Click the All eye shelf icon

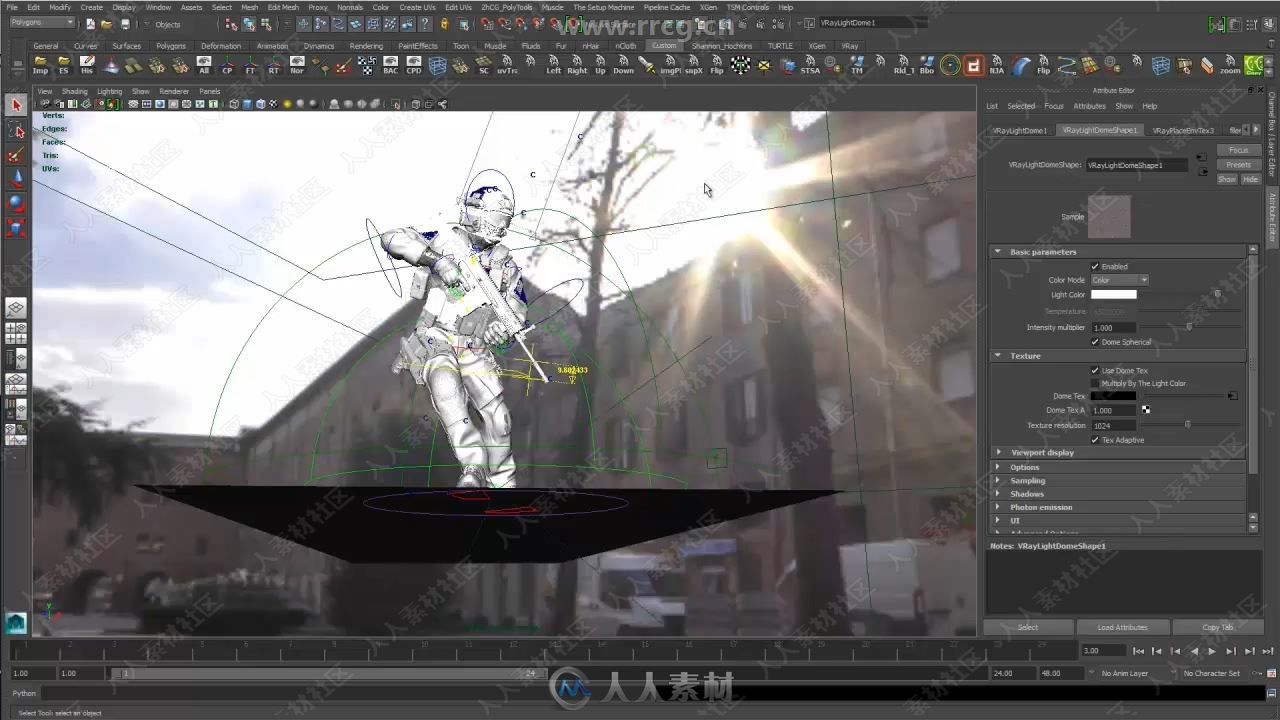(204, 65)
